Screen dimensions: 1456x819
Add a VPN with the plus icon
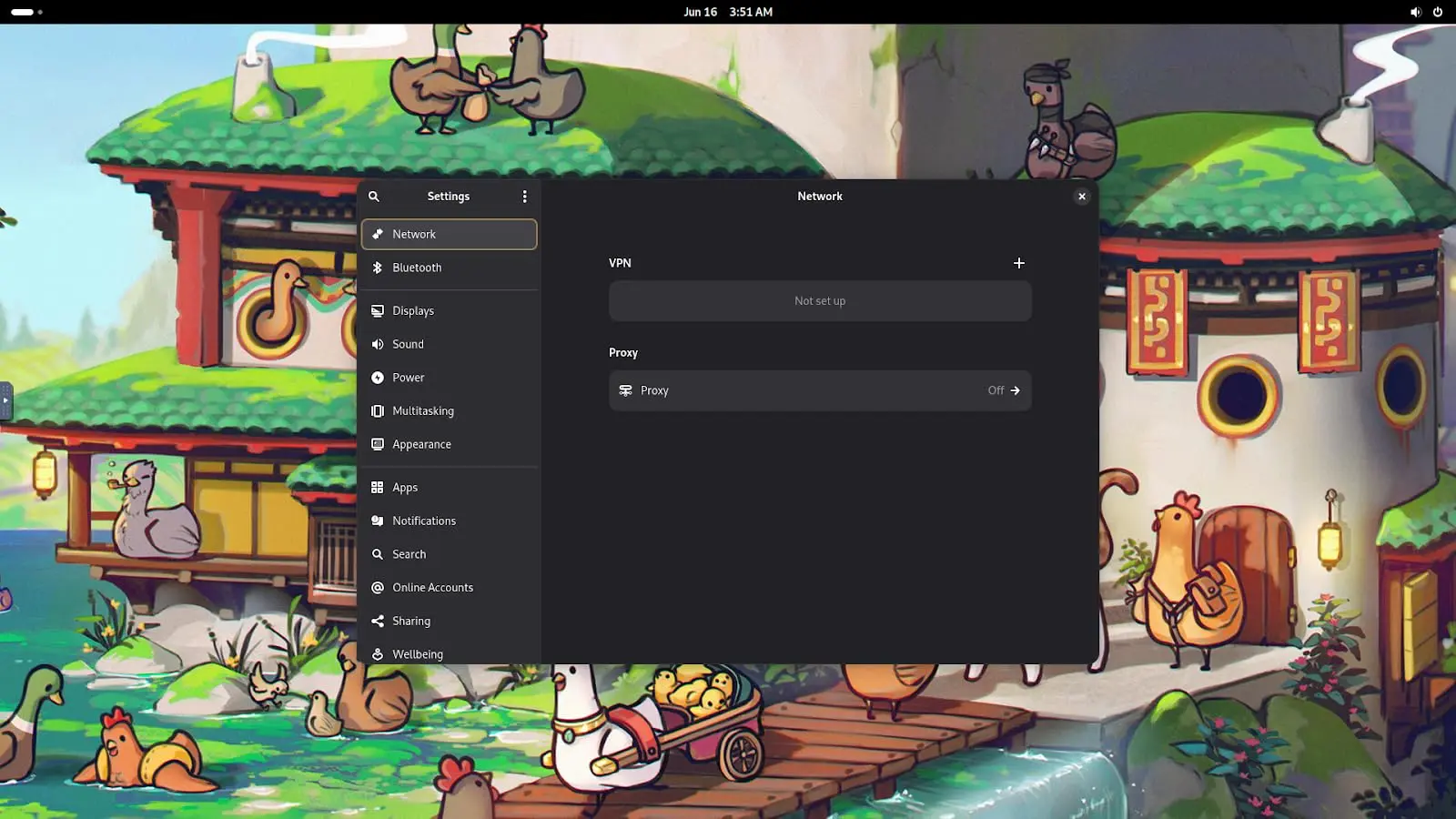pos(1019,263)
